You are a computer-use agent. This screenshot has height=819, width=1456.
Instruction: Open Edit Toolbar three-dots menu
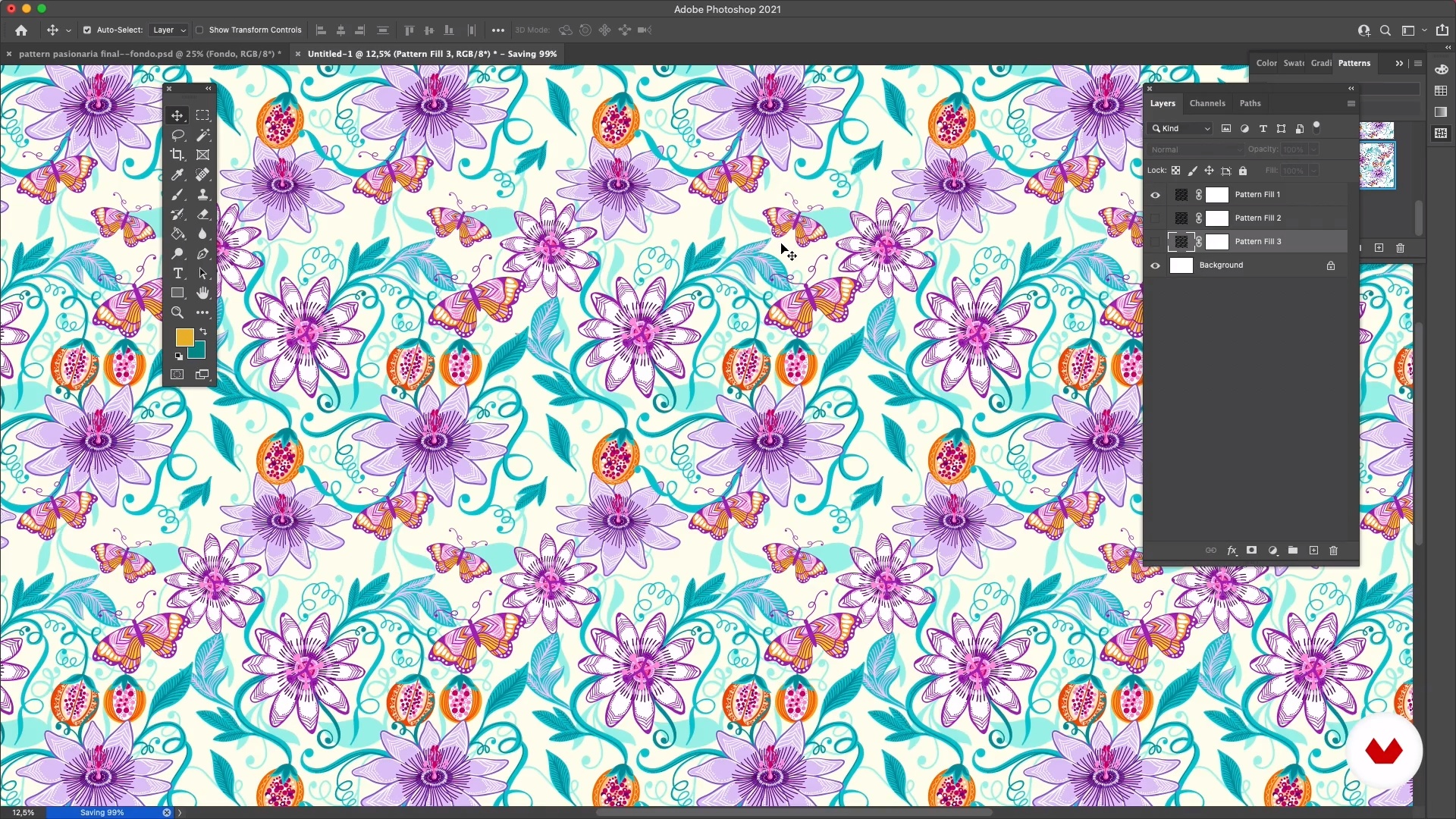[x=202, y=312]
